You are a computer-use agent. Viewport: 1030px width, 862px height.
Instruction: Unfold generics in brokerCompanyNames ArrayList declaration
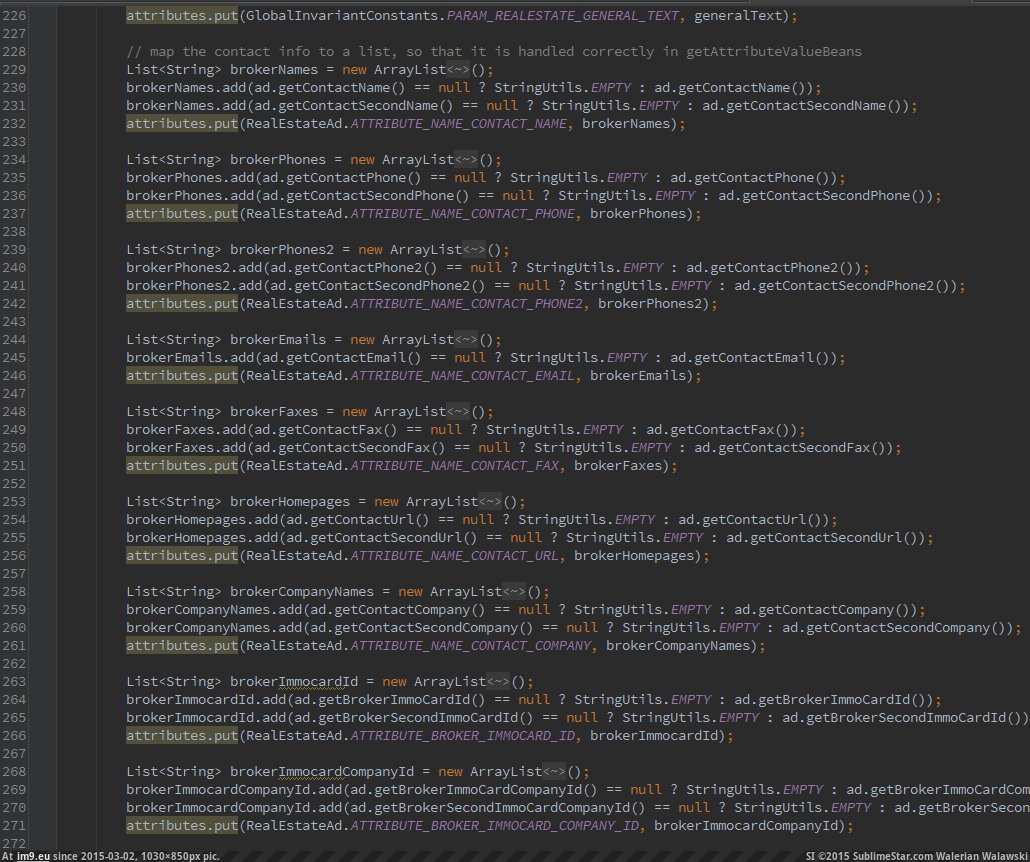coord(513,592)
